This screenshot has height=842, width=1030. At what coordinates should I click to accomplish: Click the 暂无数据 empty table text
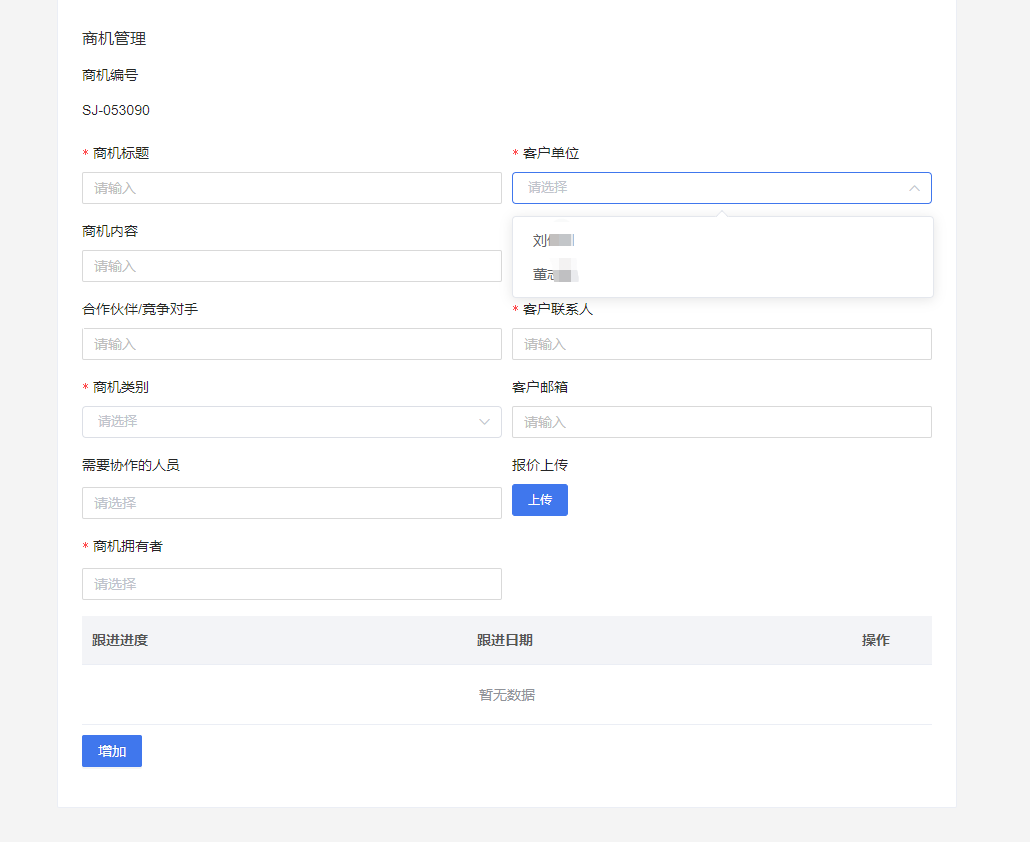[x=506, y=695]
